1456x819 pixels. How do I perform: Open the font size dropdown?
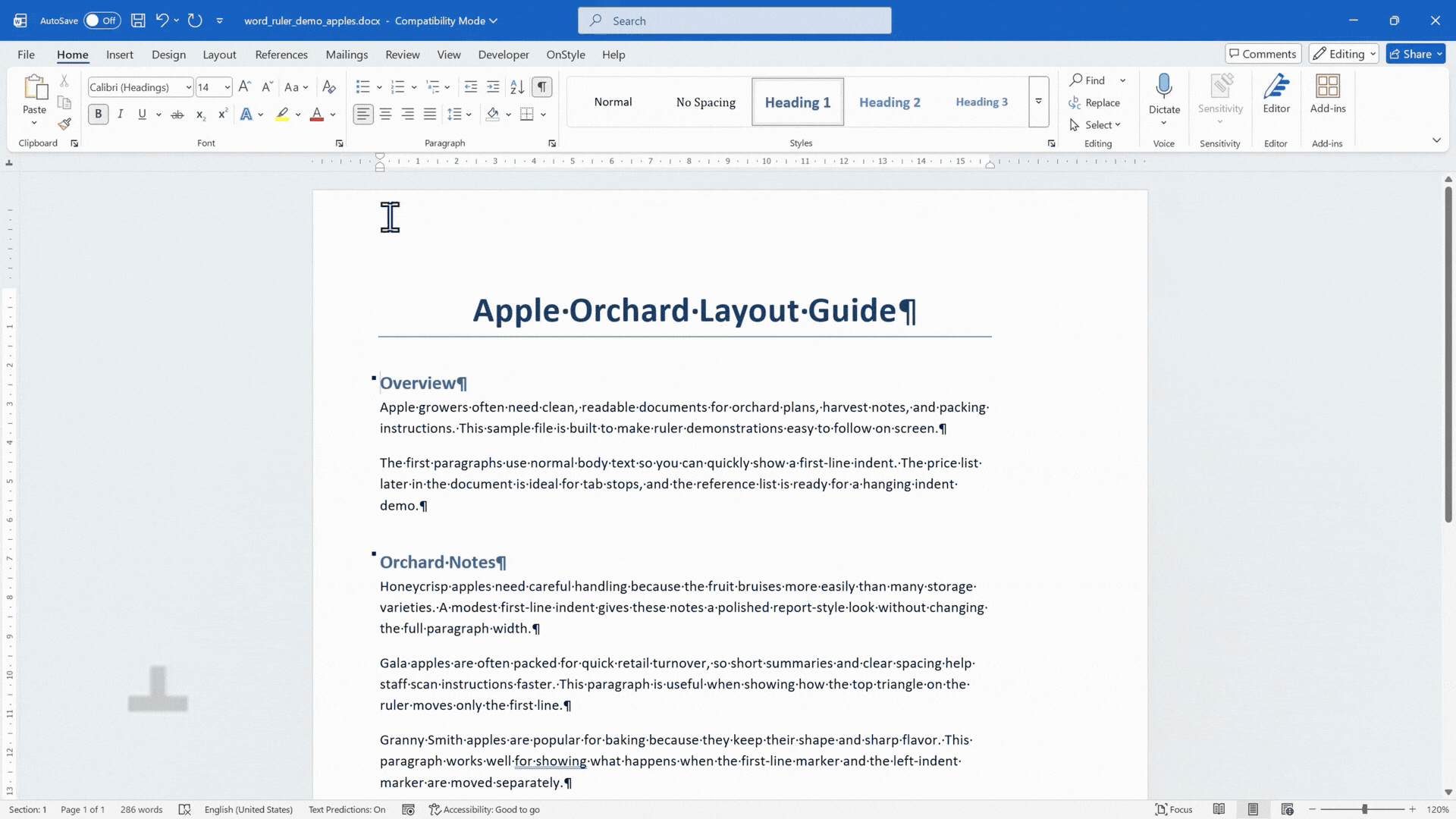pyautogui.click(x=227, y=87)
